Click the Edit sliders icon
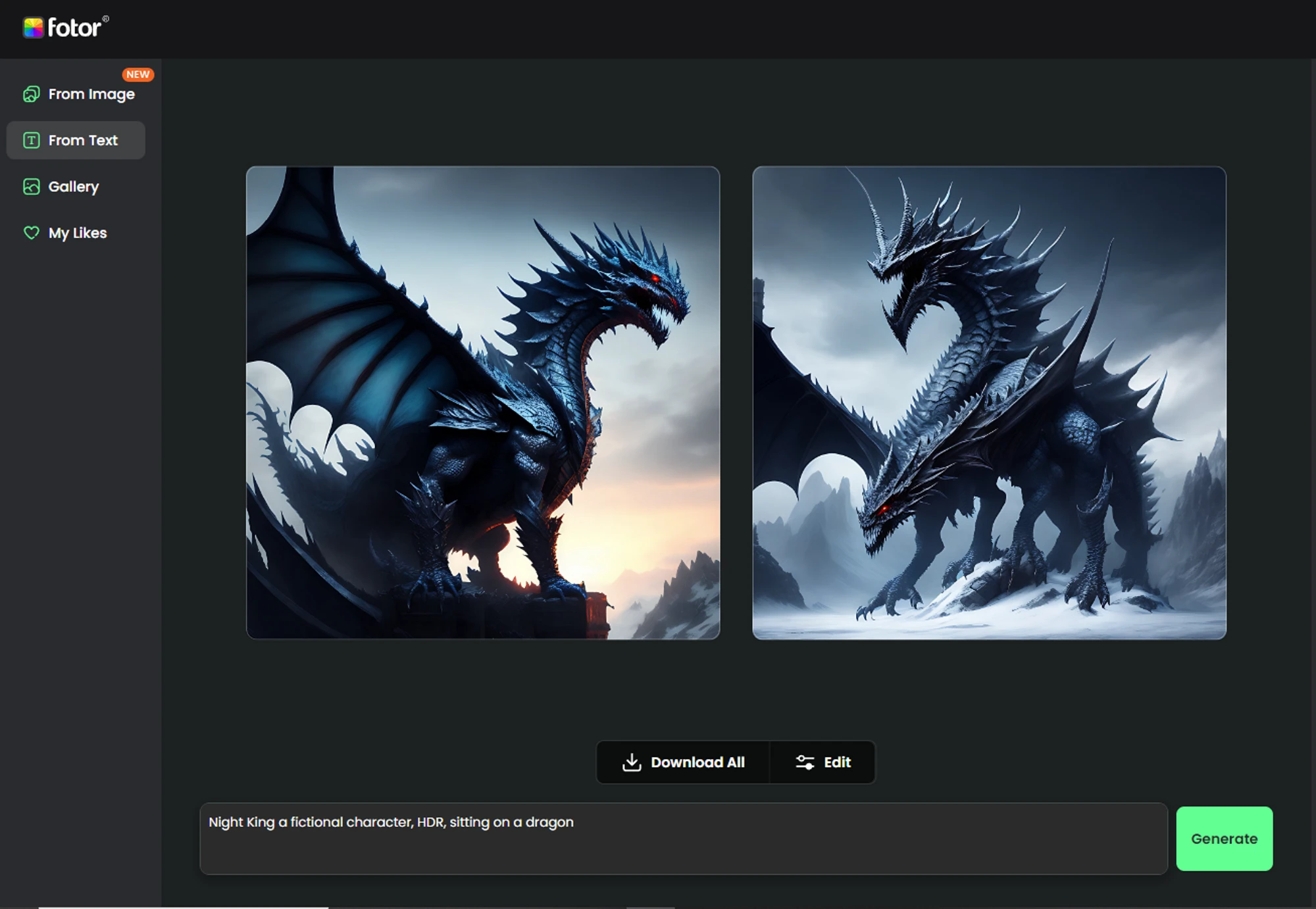This screenshot has height=909, width=1316. point(805,762)
